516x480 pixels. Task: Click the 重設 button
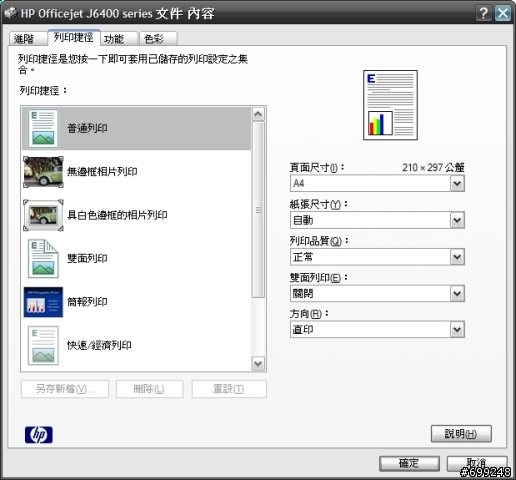tap(229, 389)
